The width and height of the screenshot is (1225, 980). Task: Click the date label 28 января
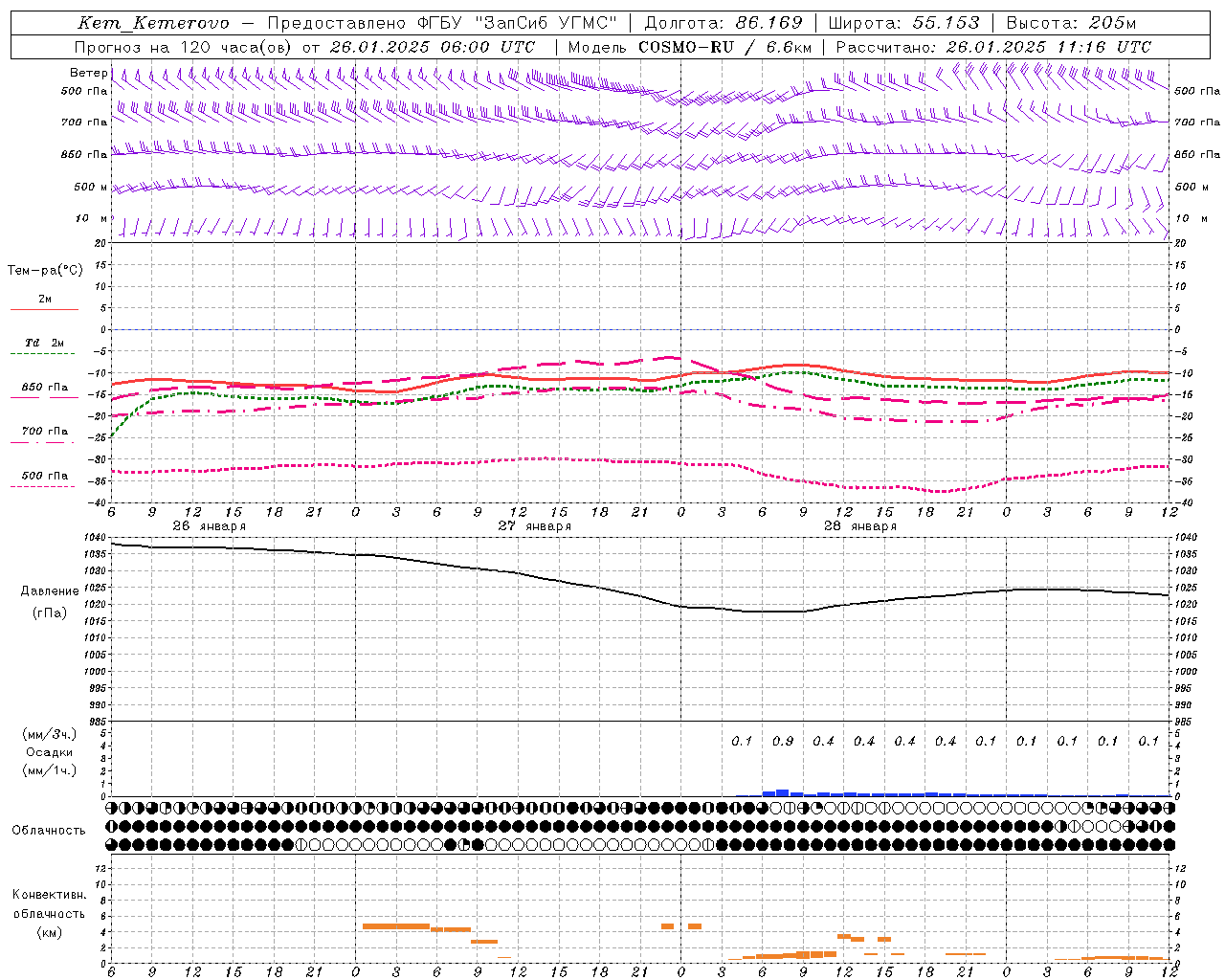[x=859, y=526]
